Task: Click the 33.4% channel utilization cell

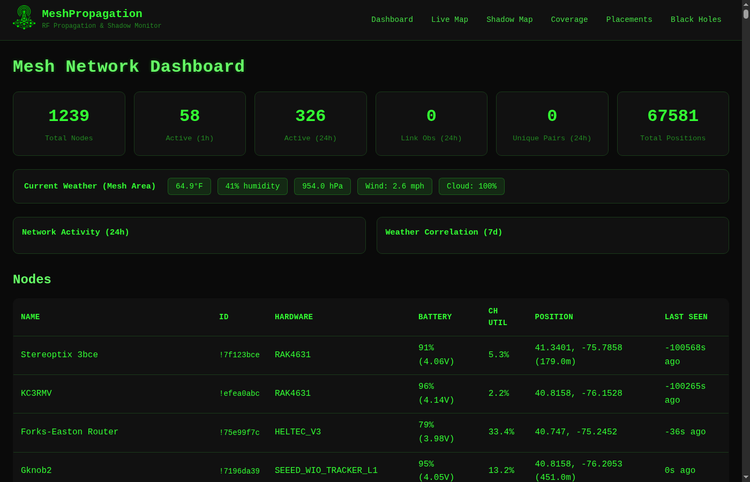Action: pyautogui.click(x=501, y=432)
